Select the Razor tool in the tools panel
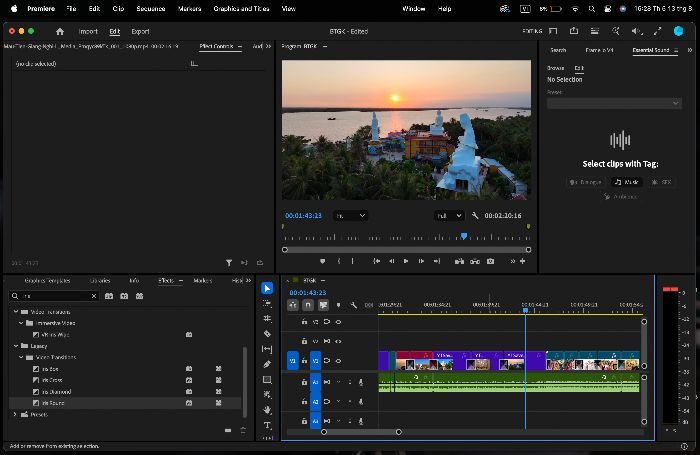The height and width of the screenshot is (455, 700). [x=267, y=334]
